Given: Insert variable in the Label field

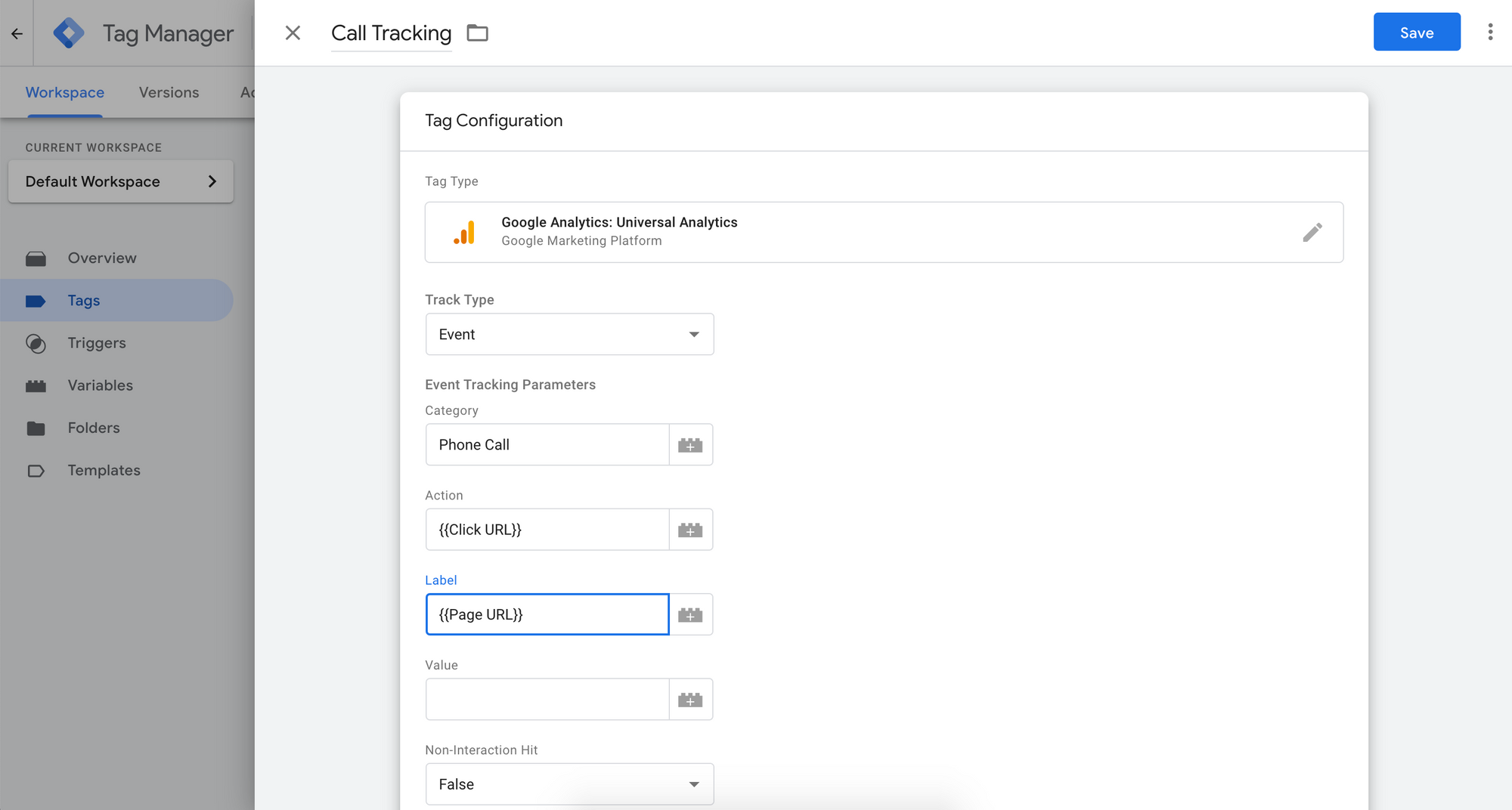Looking at the screenshot, I should click(690, 615).
